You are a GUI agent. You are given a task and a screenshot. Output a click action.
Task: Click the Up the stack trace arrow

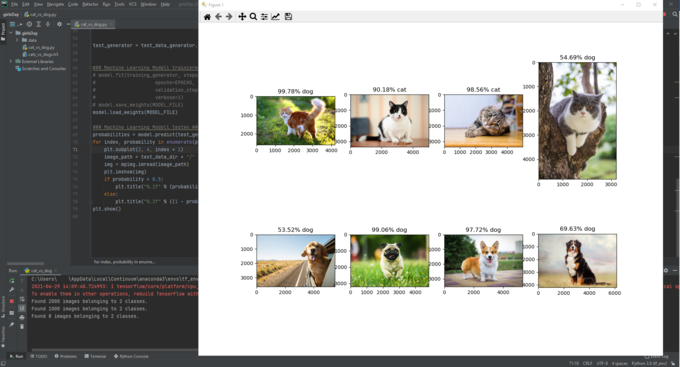point(22,281)
